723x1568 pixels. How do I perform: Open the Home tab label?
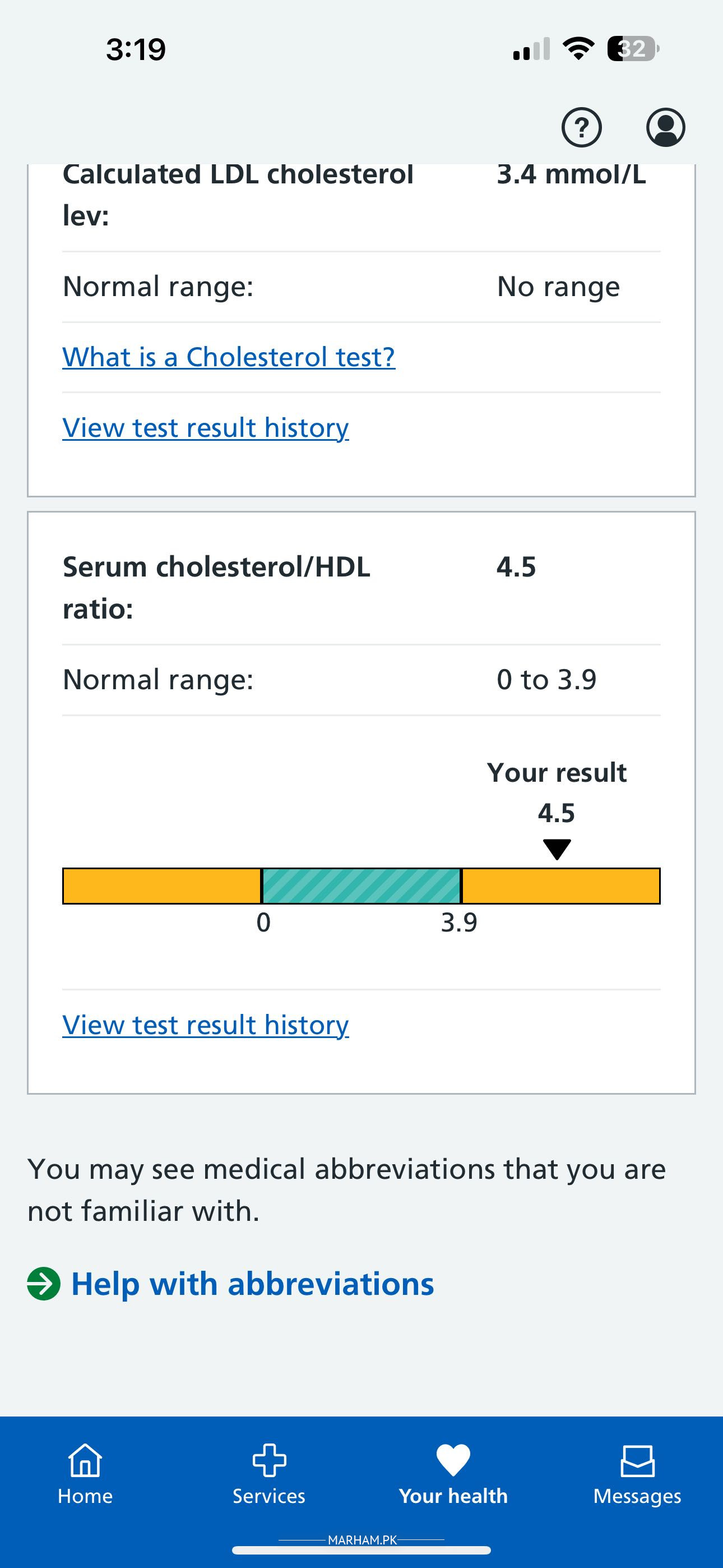pos(85,1496)
